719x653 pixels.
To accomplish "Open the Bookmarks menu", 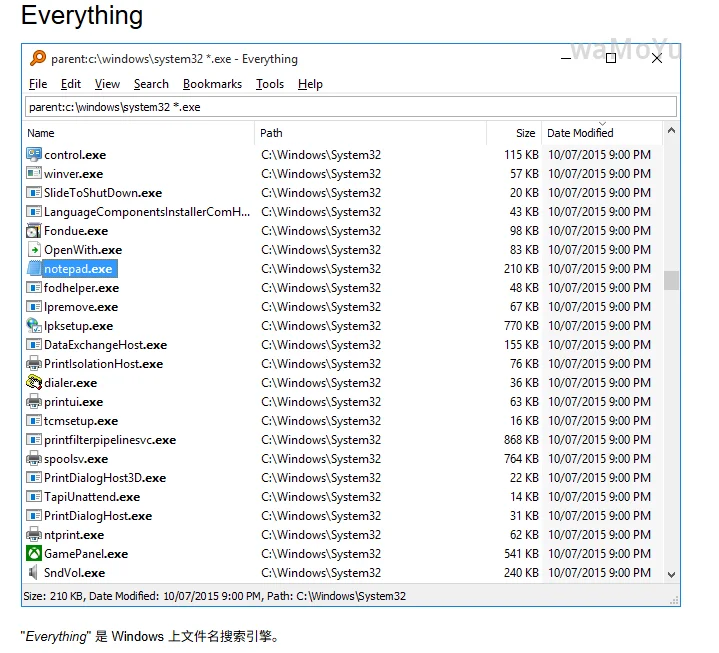I will click(212, 84).
